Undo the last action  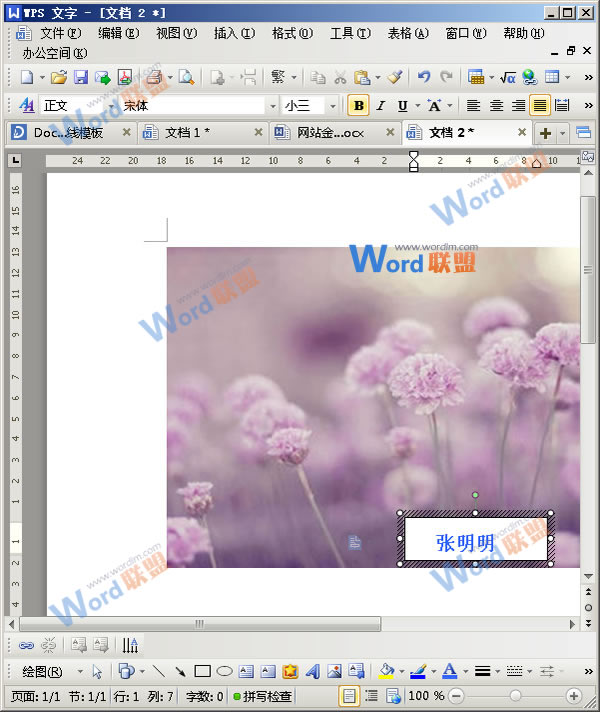[424, 77]
